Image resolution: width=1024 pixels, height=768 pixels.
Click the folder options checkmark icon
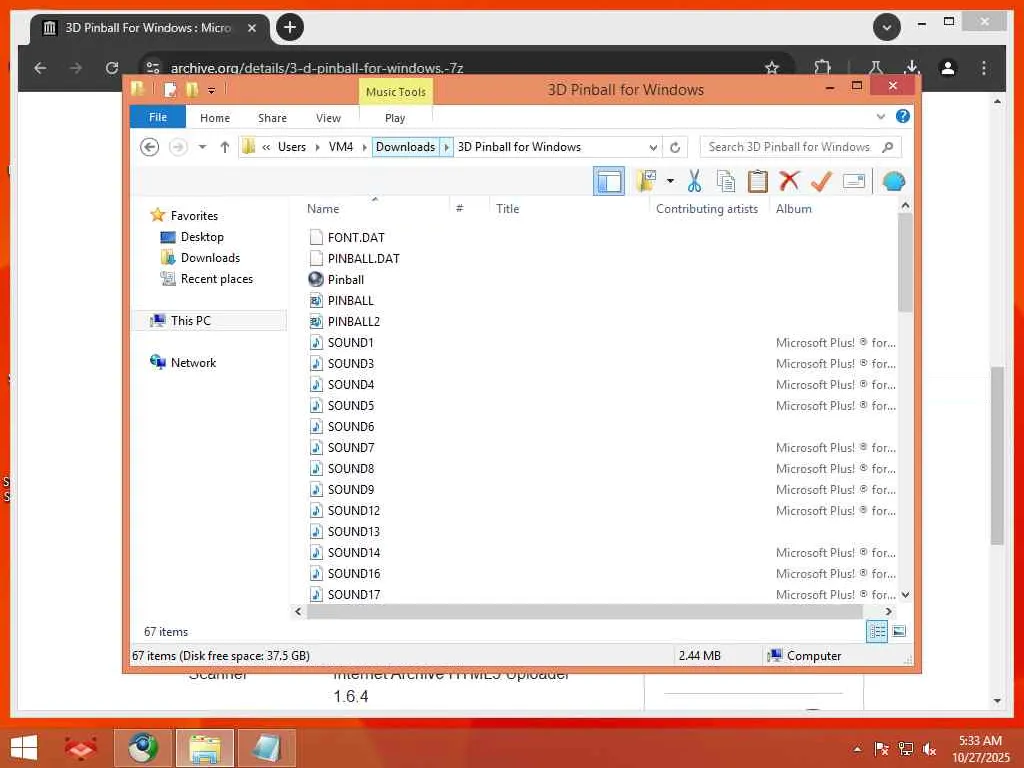[646, 181]
